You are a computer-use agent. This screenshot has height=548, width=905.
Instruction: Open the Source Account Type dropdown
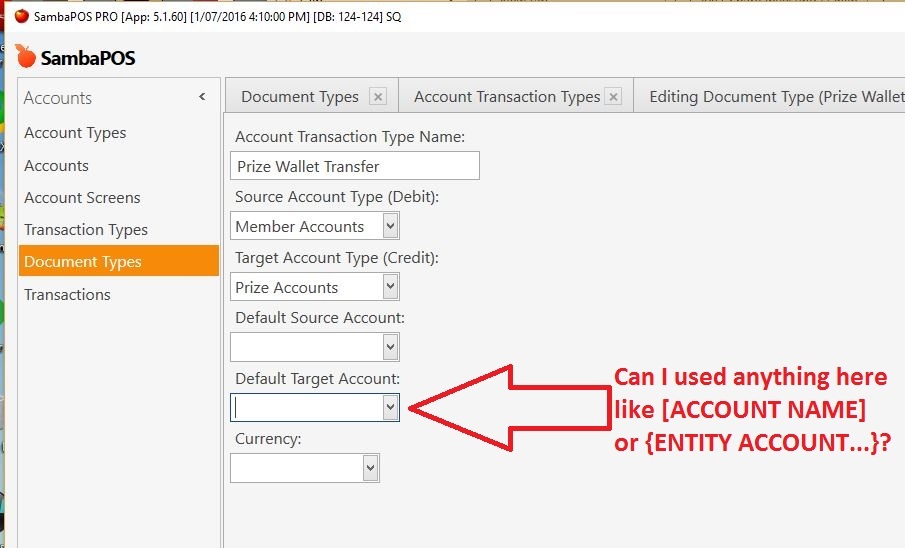coord(390,226)
